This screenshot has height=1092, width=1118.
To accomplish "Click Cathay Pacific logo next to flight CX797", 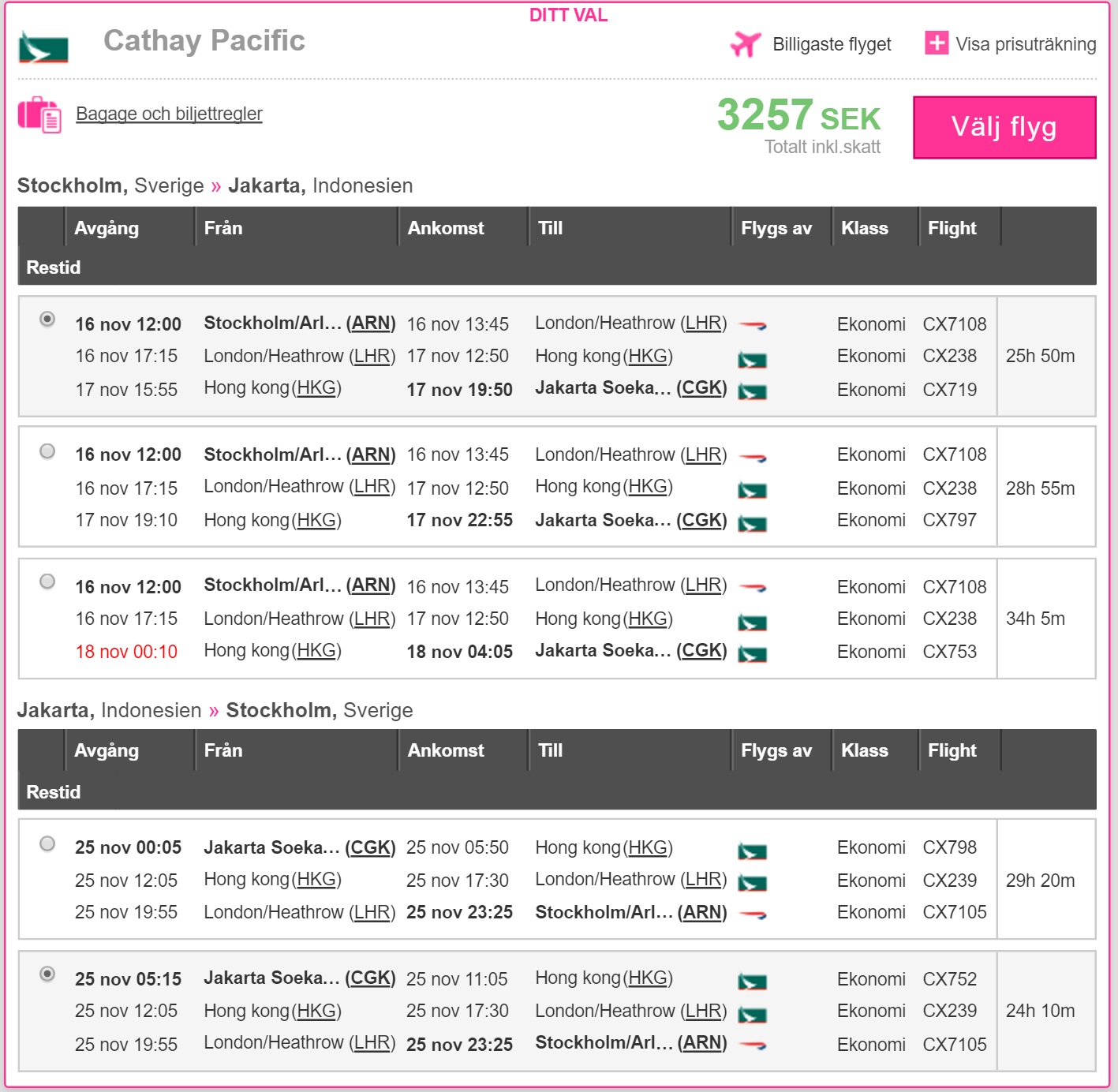I will pyautogui.click(x=753, y=523).
